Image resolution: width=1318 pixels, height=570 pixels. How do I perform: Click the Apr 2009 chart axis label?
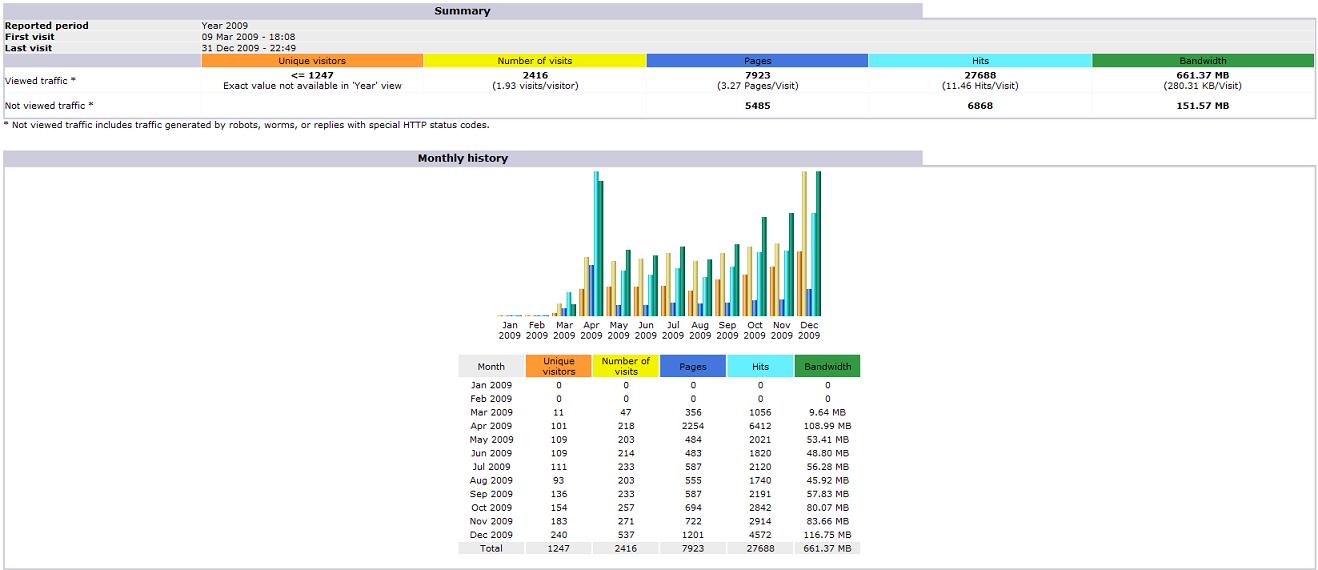point(591,330)
